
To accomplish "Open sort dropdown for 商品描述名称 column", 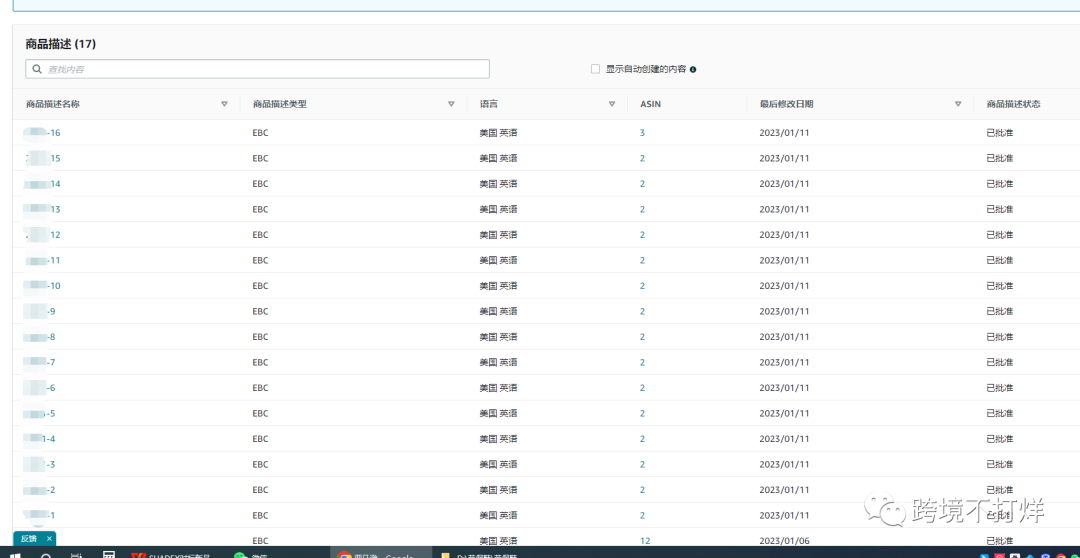I will click(224, 104).
